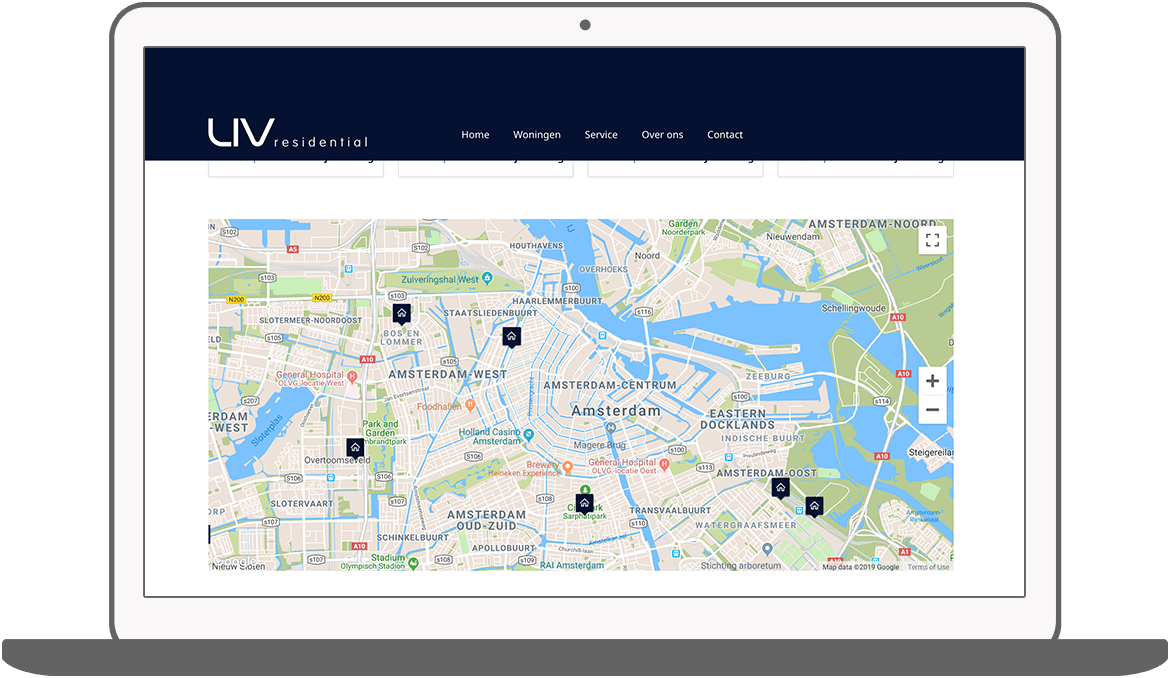Click the Haarlemmerbuurt label
Viewport: 1170px width, 678px height.
click(x=557, y=301)
